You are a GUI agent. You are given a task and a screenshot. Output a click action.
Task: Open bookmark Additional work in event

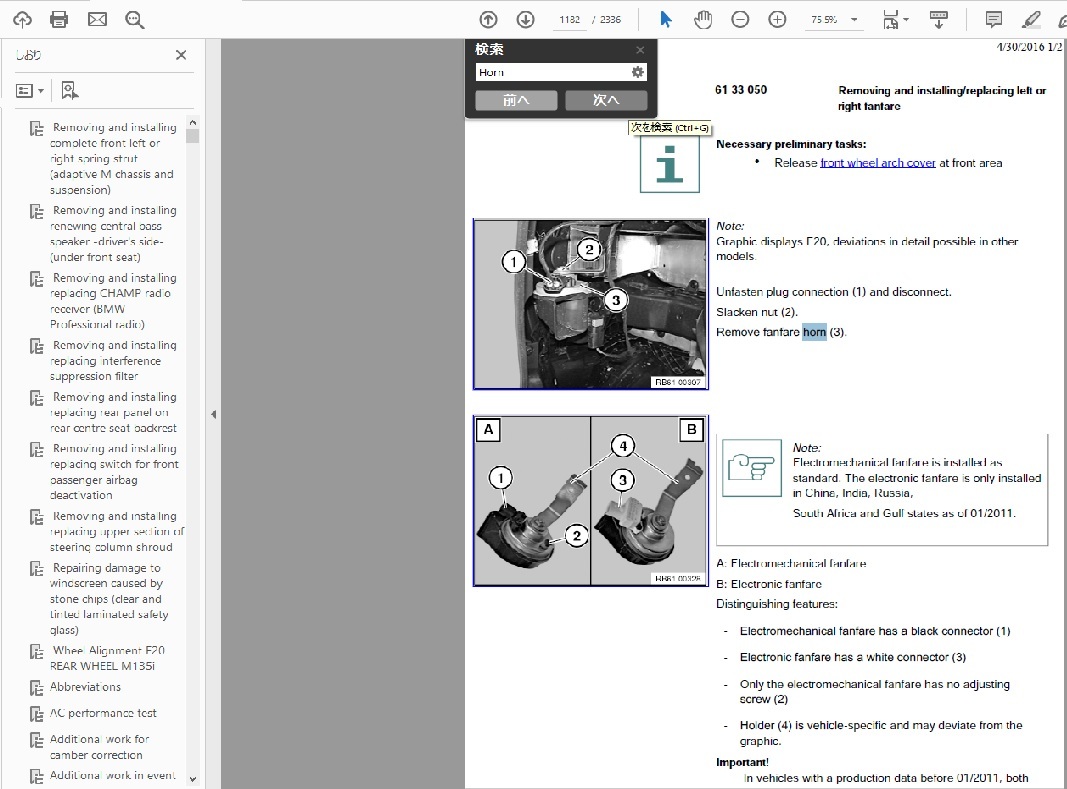tap(112, 775)
